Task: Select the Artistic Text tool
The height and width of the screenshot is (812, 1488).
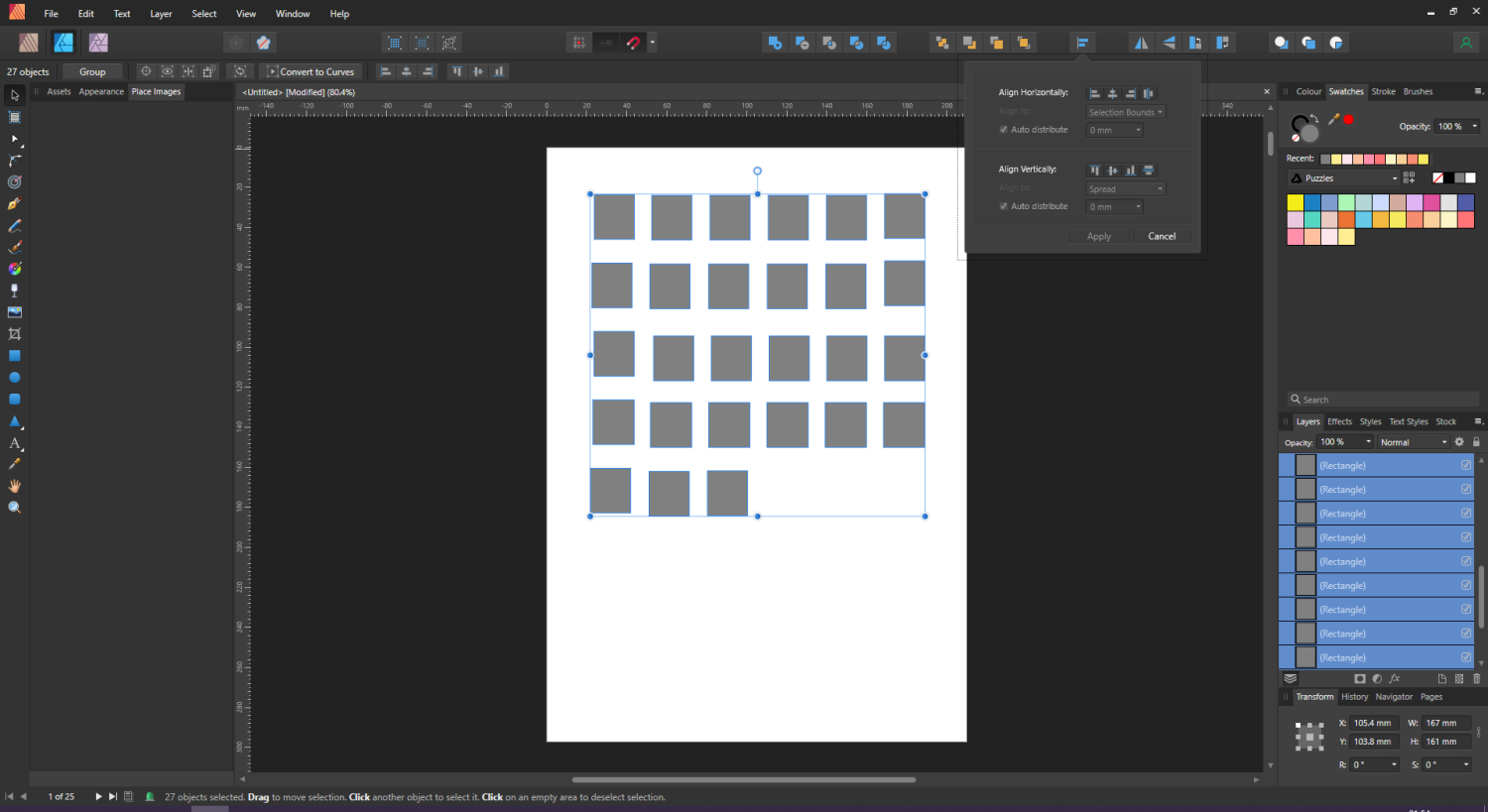Action: click(x=14, y=443)
